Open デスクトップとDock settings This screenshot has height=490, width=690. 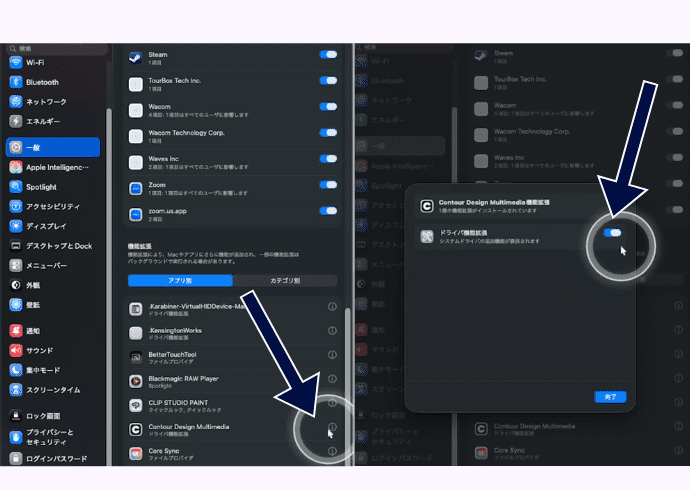pos(58,246)
